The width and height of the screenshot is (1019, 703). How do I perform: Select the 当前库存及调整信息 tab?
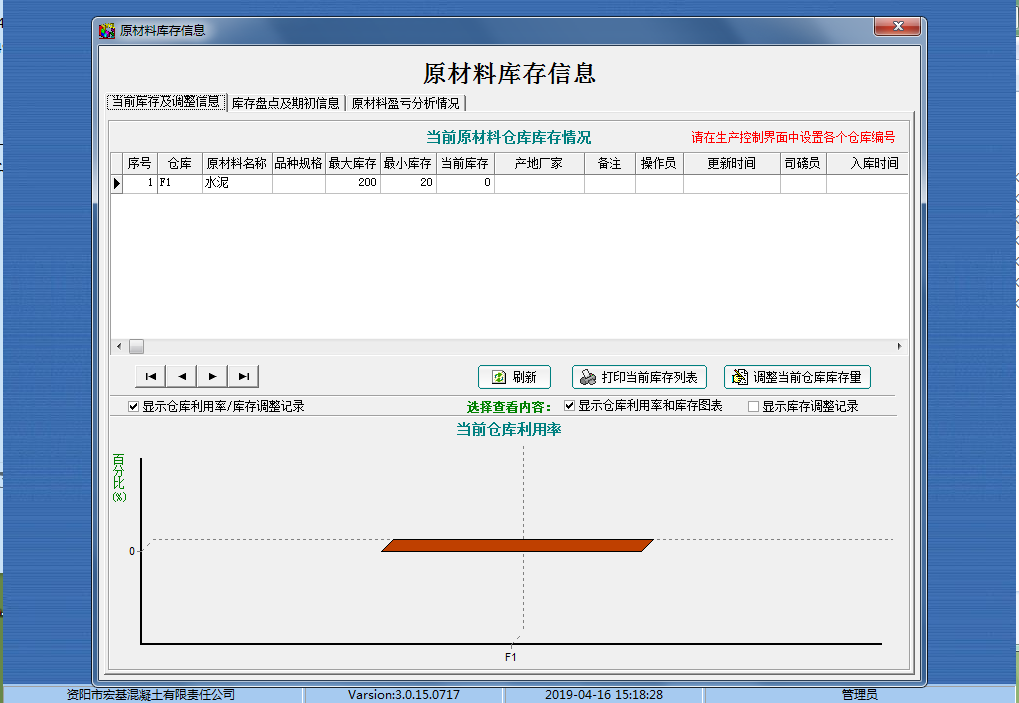pos(166,102)
